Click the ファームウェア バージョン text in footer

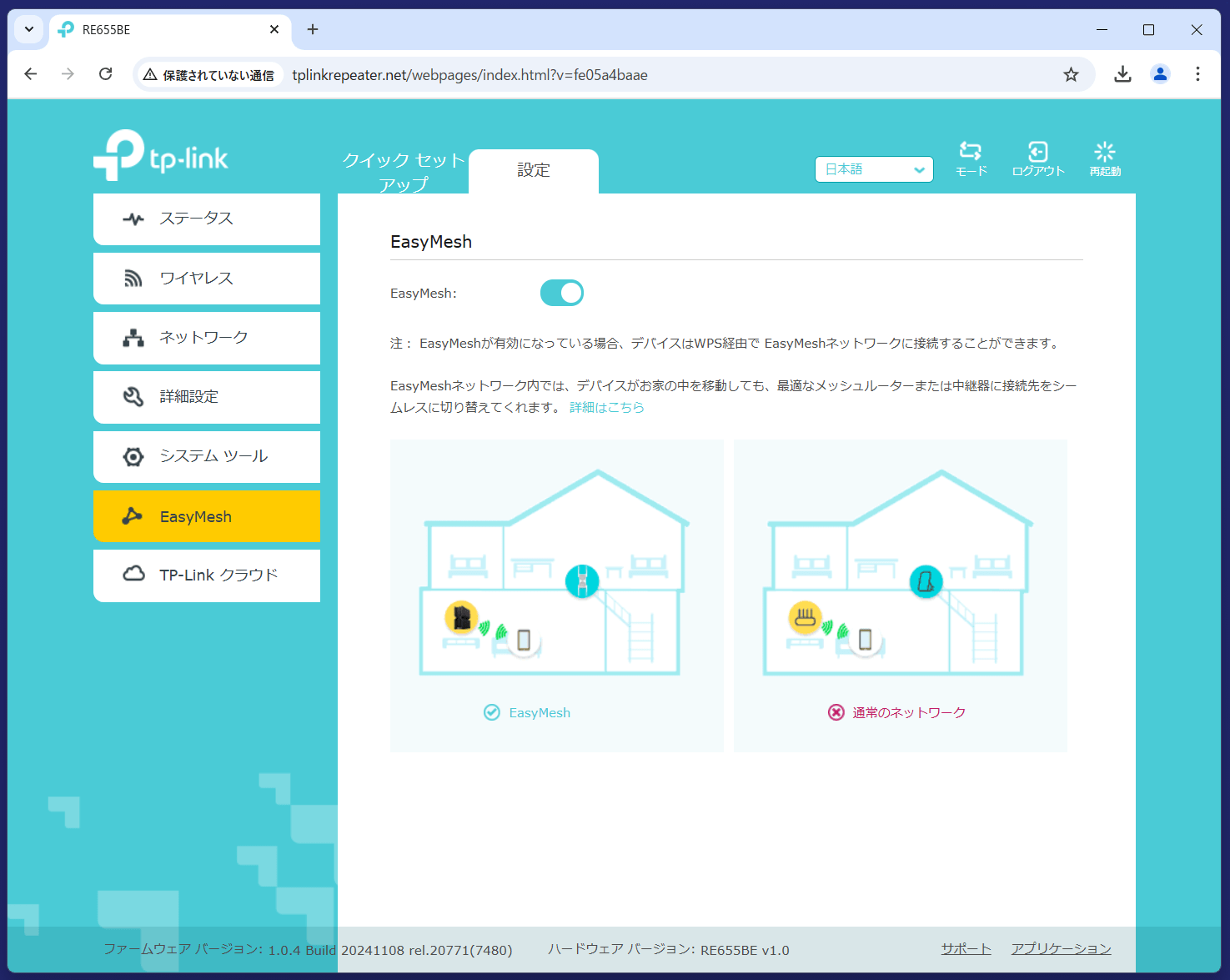pos(308,949)
